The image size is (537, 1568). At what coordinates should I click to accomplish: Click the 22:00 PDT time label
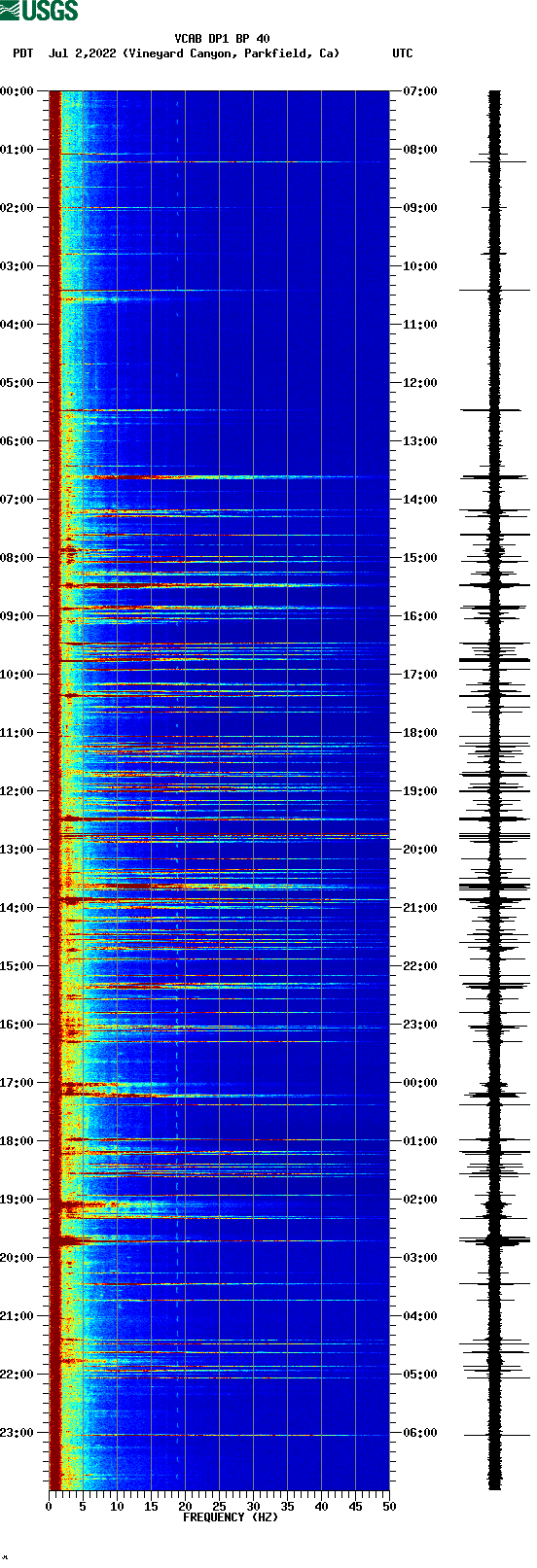pyautogui.click(x=18, y=1375)
